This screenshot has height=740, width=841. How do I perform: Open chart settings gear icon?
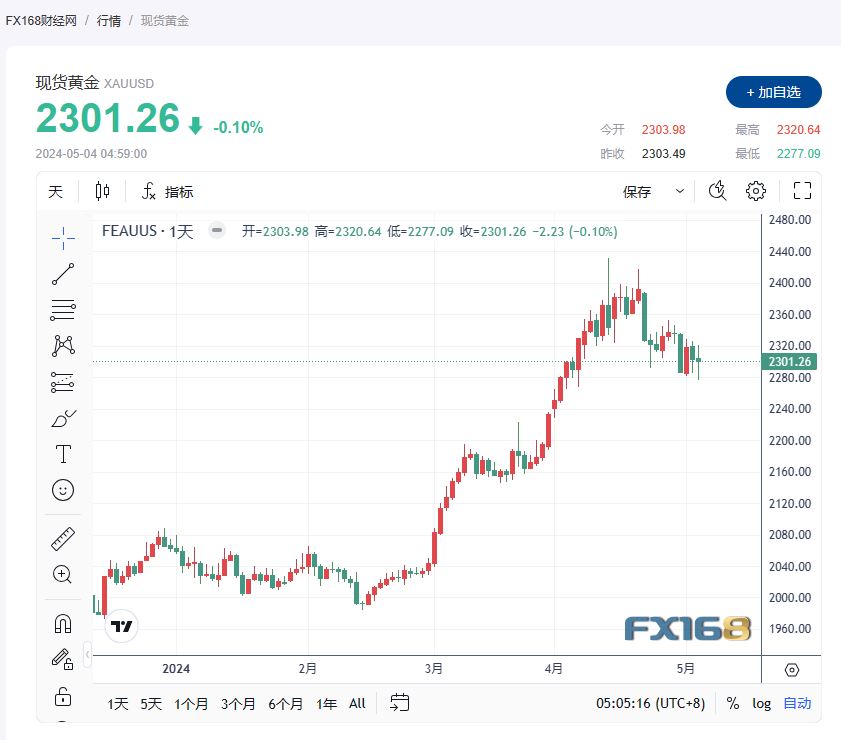click(756, 191)
